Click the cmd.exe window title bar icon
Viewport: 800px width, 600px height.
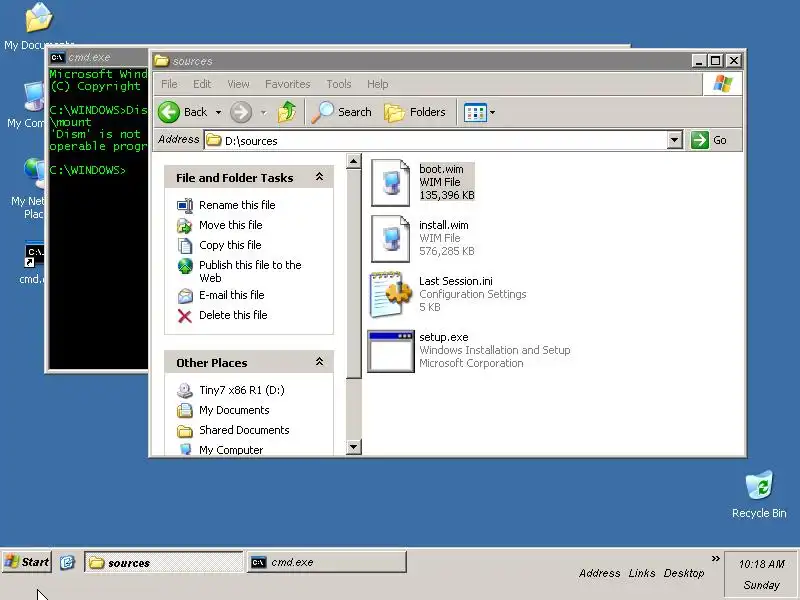[x=57, y=57]
